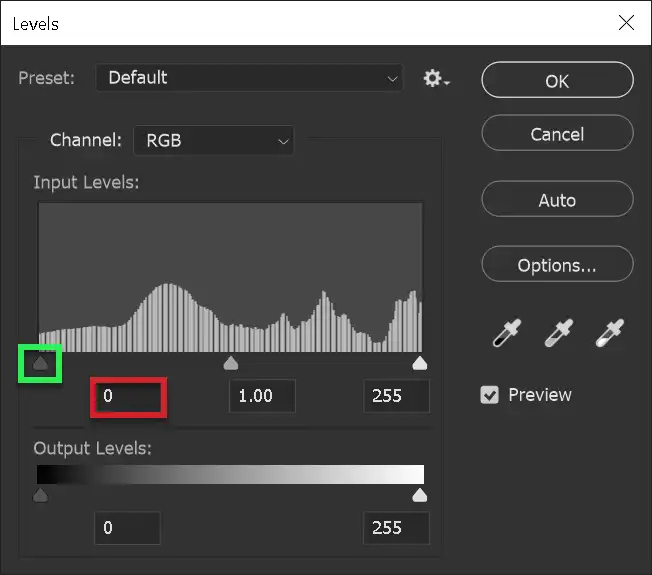Focus the midtone gamma 1.00 field
652x575 pixels.
(x=262, y=396)
